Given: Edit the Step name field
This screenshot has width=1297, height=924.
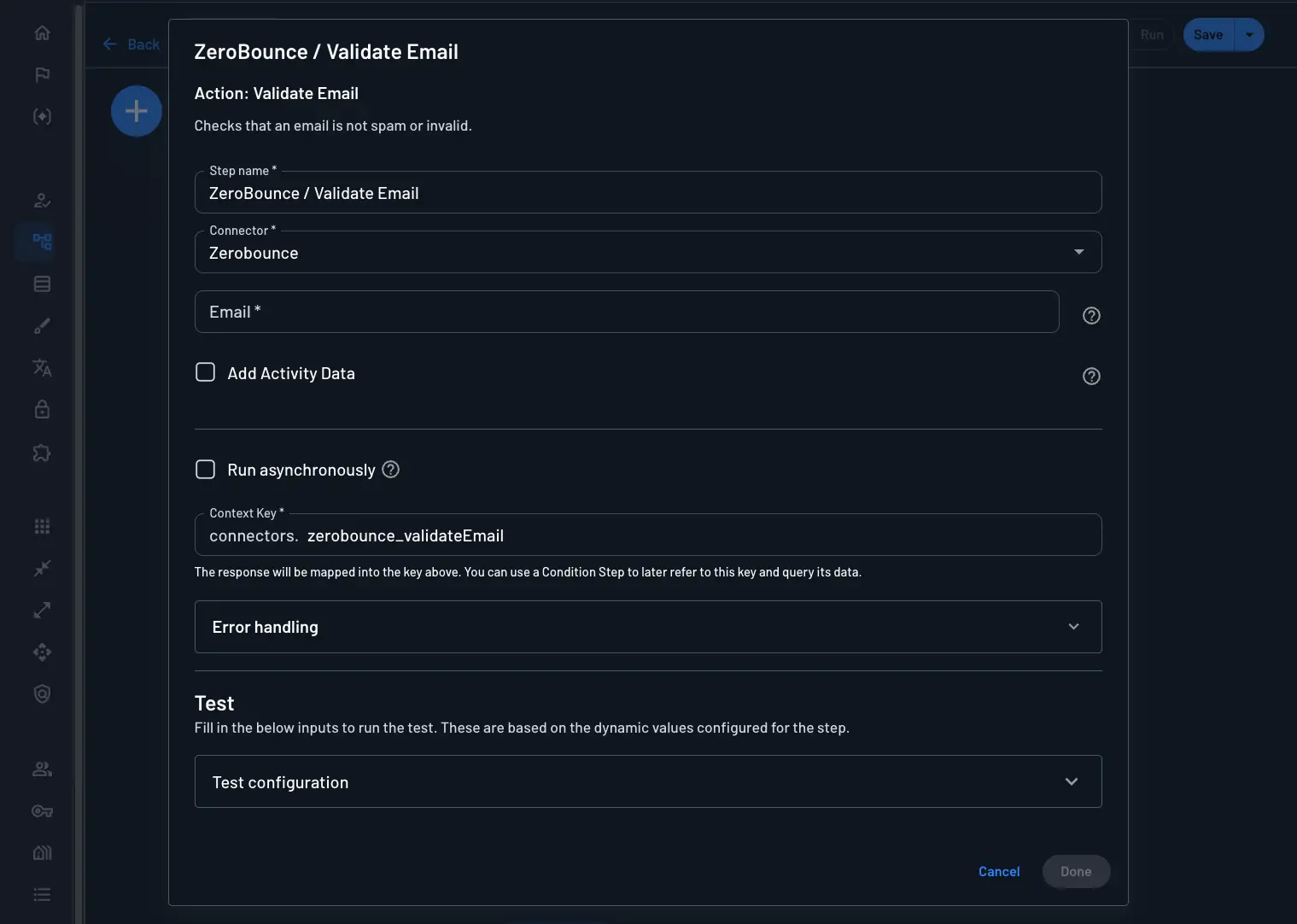Looking at the screenshot, I should [x=648, y=192].
